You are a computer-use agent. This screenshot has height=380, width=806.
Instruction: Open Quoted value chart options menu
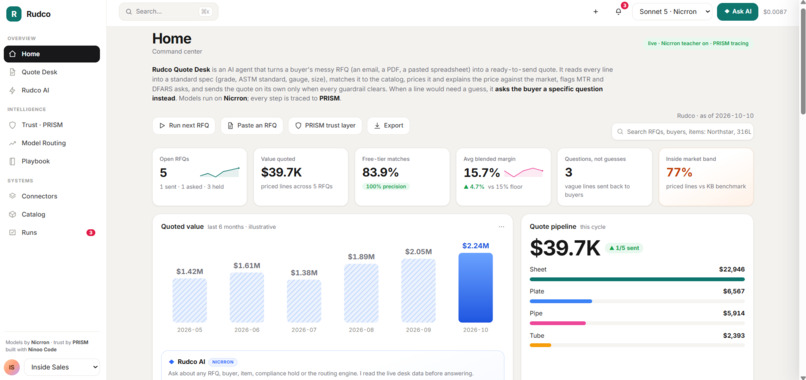(501, 227)
